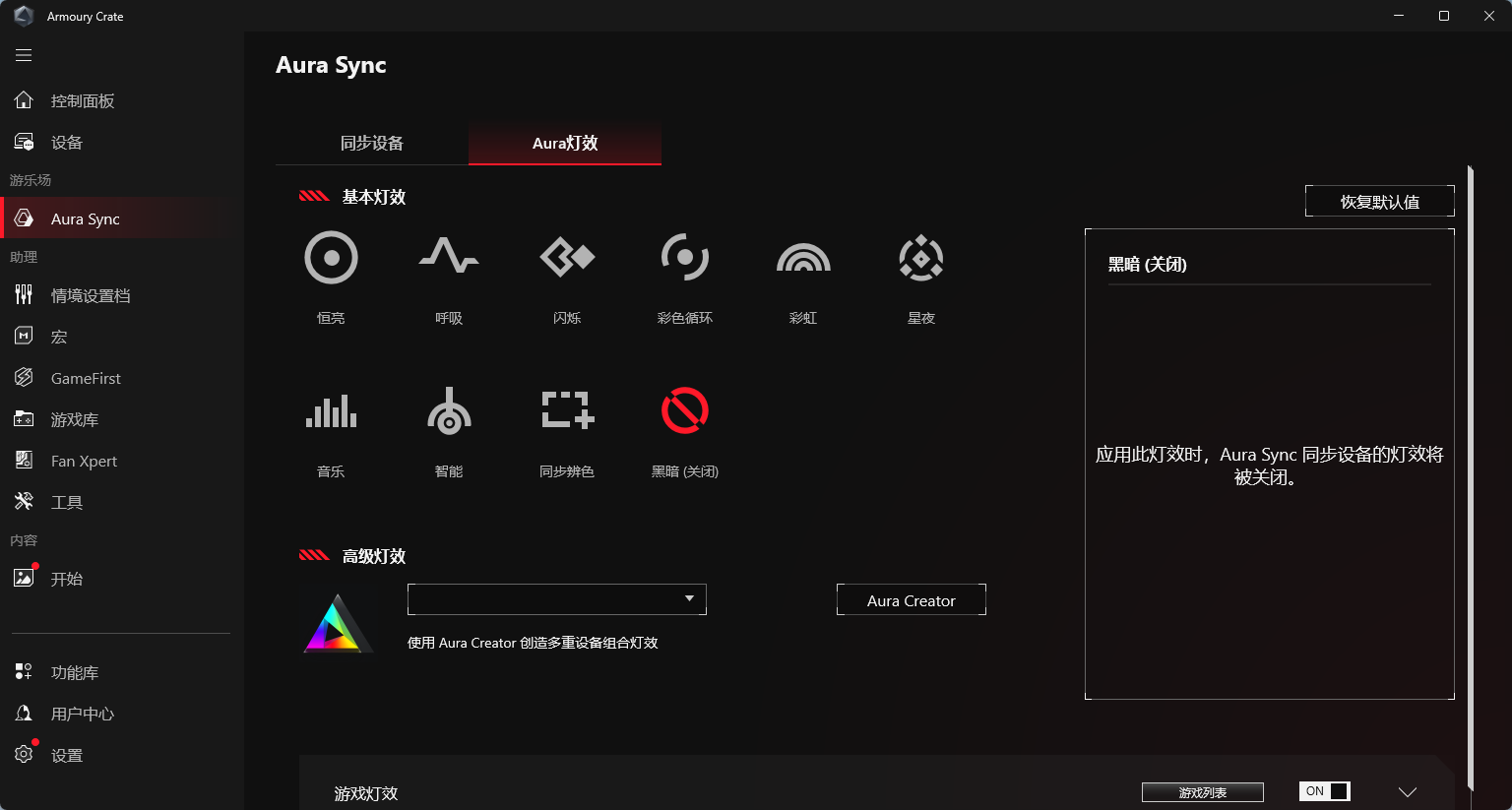Open the hamburger menu in sidebar
This screenshot has height=810, width=1512.
point(24,55)
